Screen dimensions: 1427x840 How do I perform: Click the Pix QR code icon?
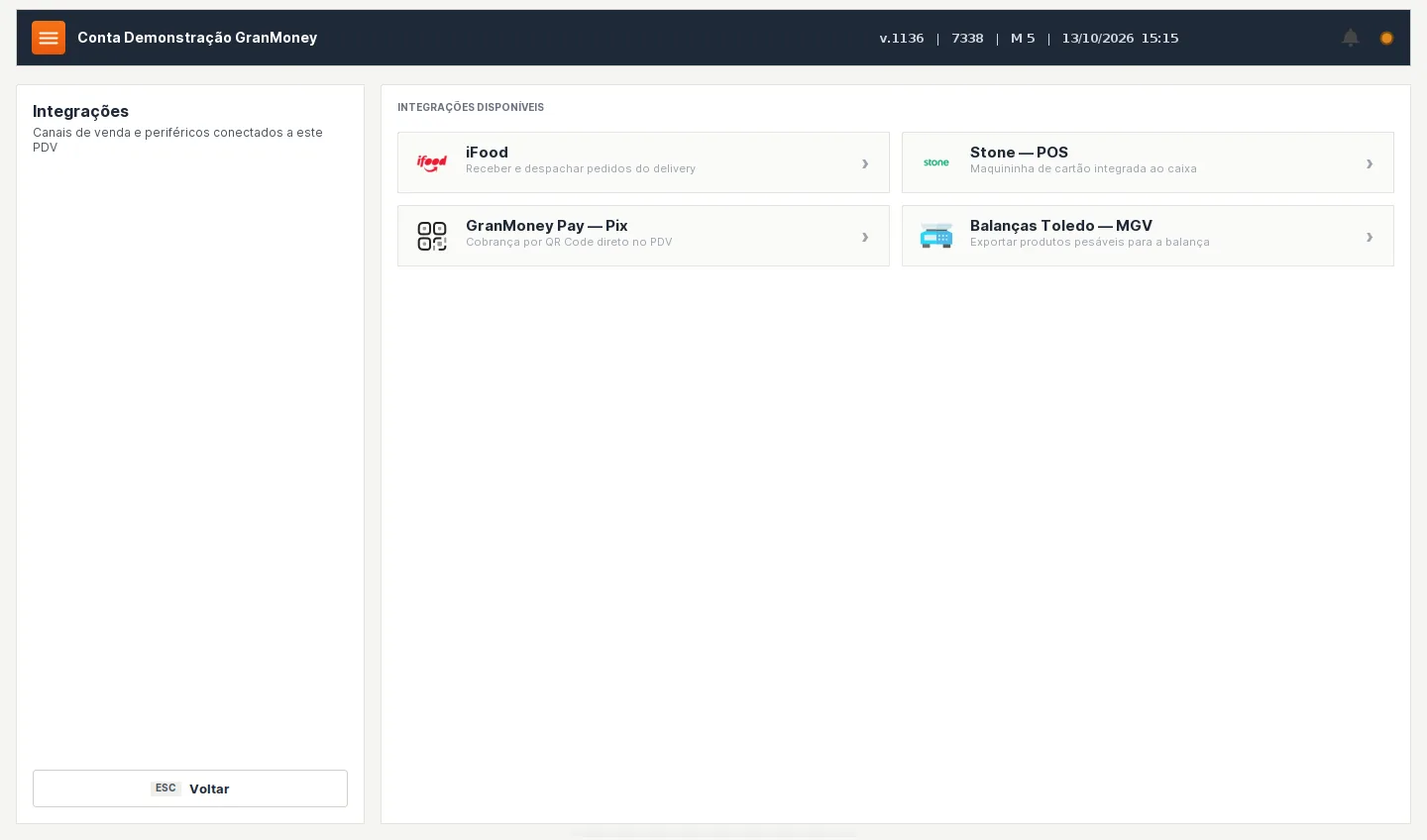(x=432, y=236)
